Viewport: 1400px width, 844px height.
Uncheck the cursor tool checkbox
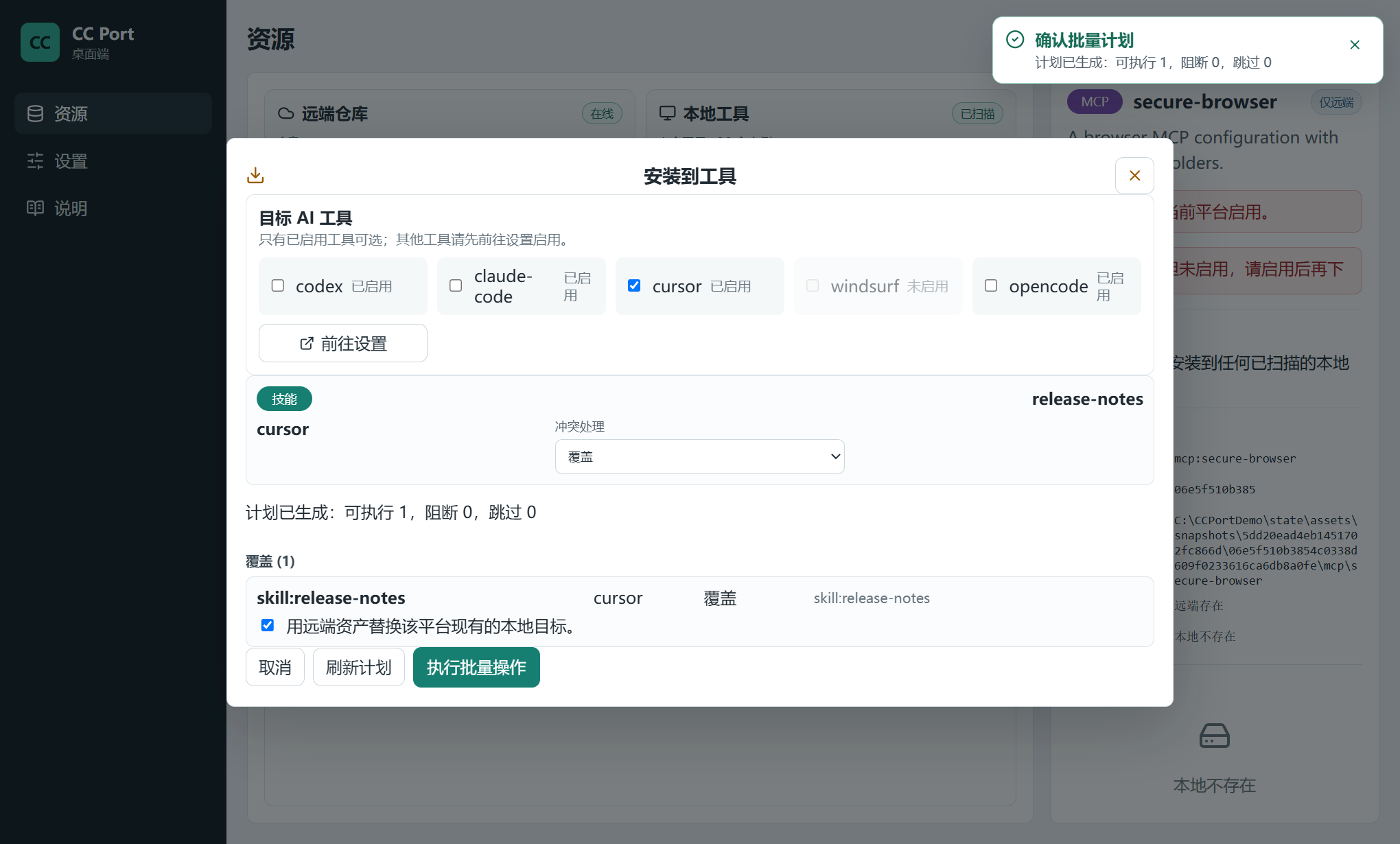634,285
